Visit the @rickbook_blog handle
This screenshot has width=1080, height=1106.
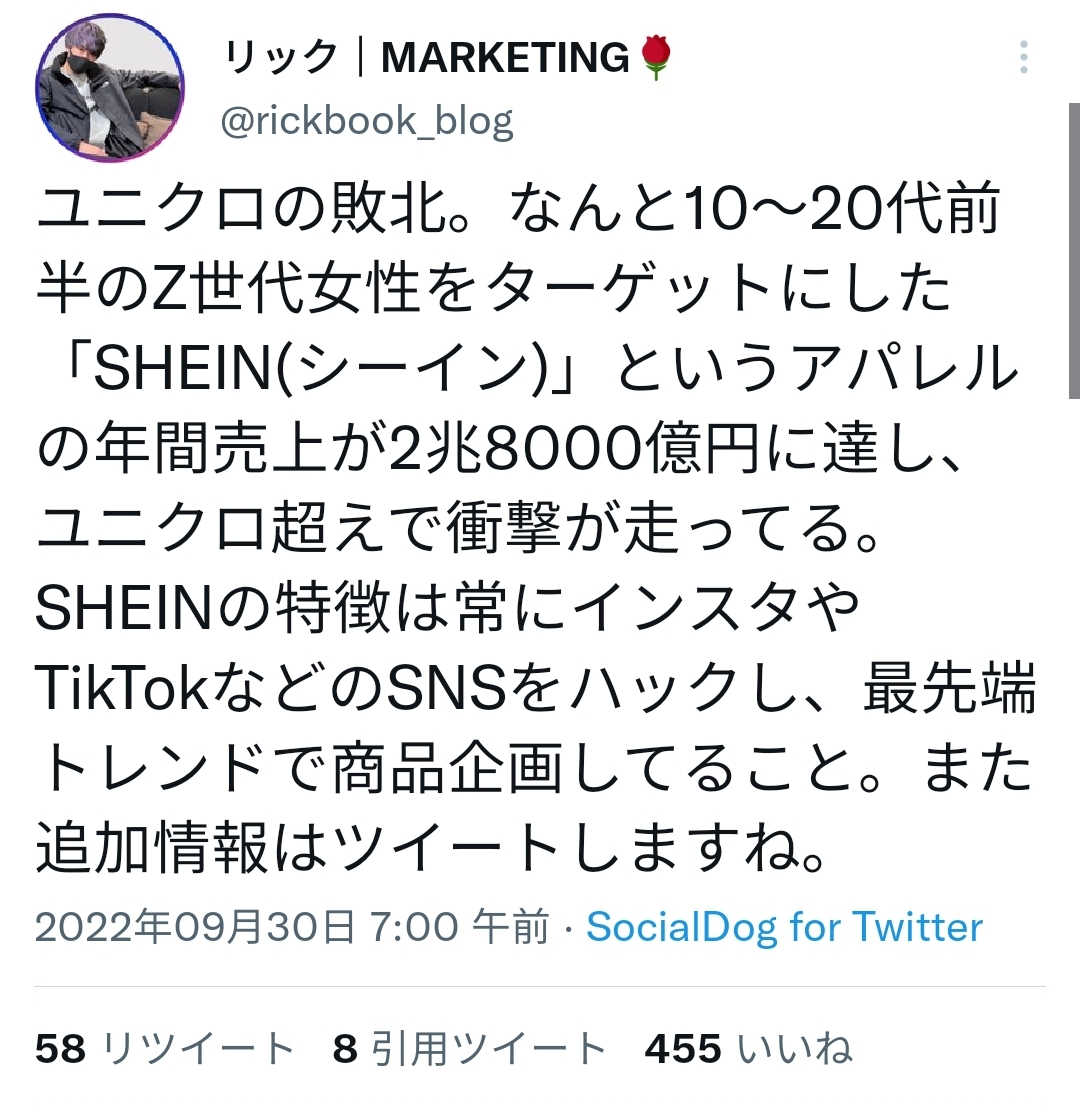coord(366,121)
